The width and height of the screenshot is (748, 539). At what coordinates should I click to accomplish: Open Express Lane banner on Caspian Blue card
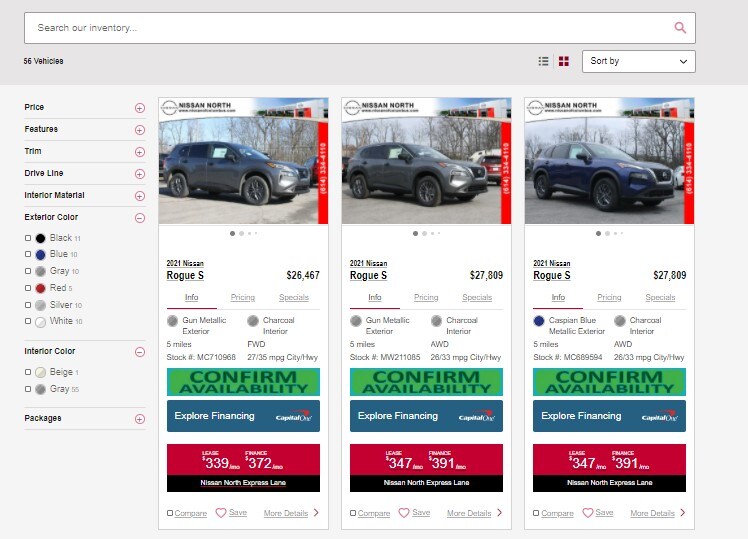click(x=610, y=468)
